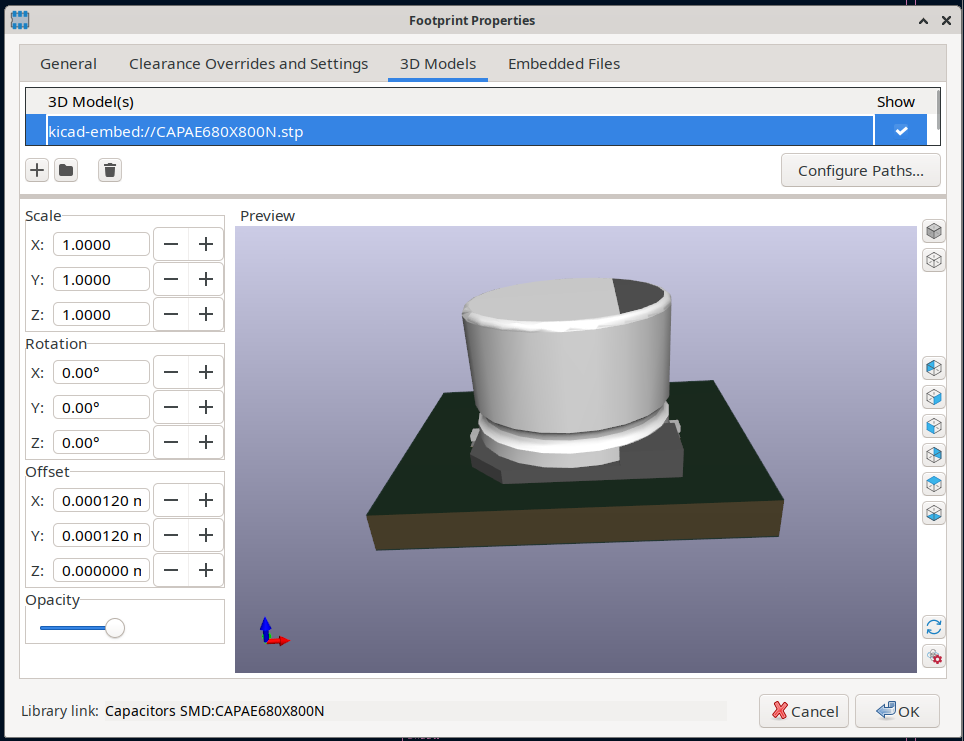Viewport: 964px width, 741px height.
Task: Open 3D preview settings gear icon
Action: (933, 657)
